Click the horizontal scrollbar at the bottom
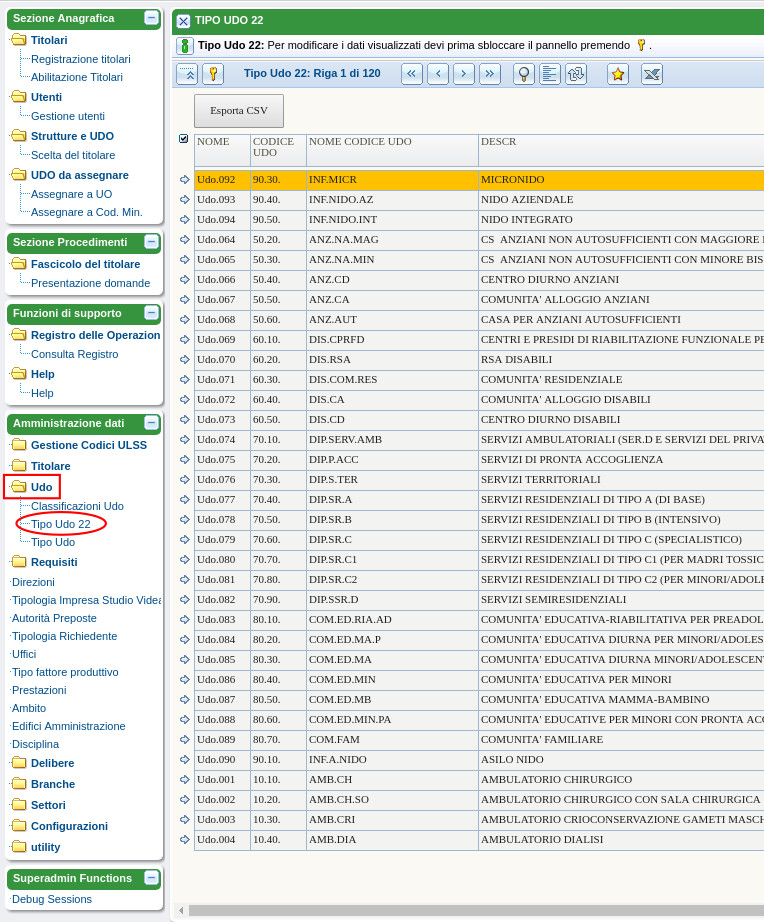Image resolution: width=764 pixels, height=922 pixels. [x=470, y=910]
